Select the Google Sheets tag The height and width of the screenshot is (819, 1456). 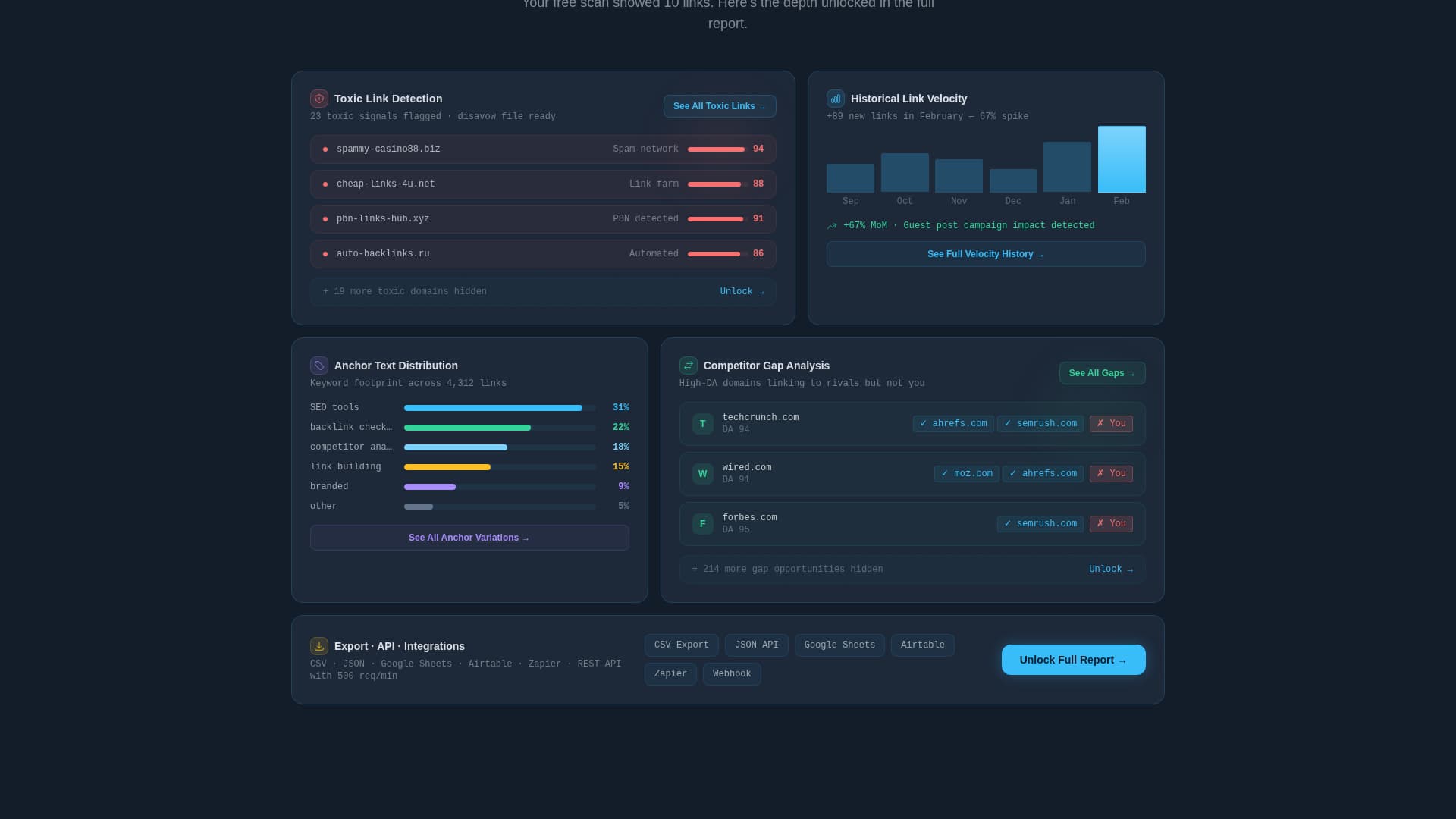coord(839,645)
